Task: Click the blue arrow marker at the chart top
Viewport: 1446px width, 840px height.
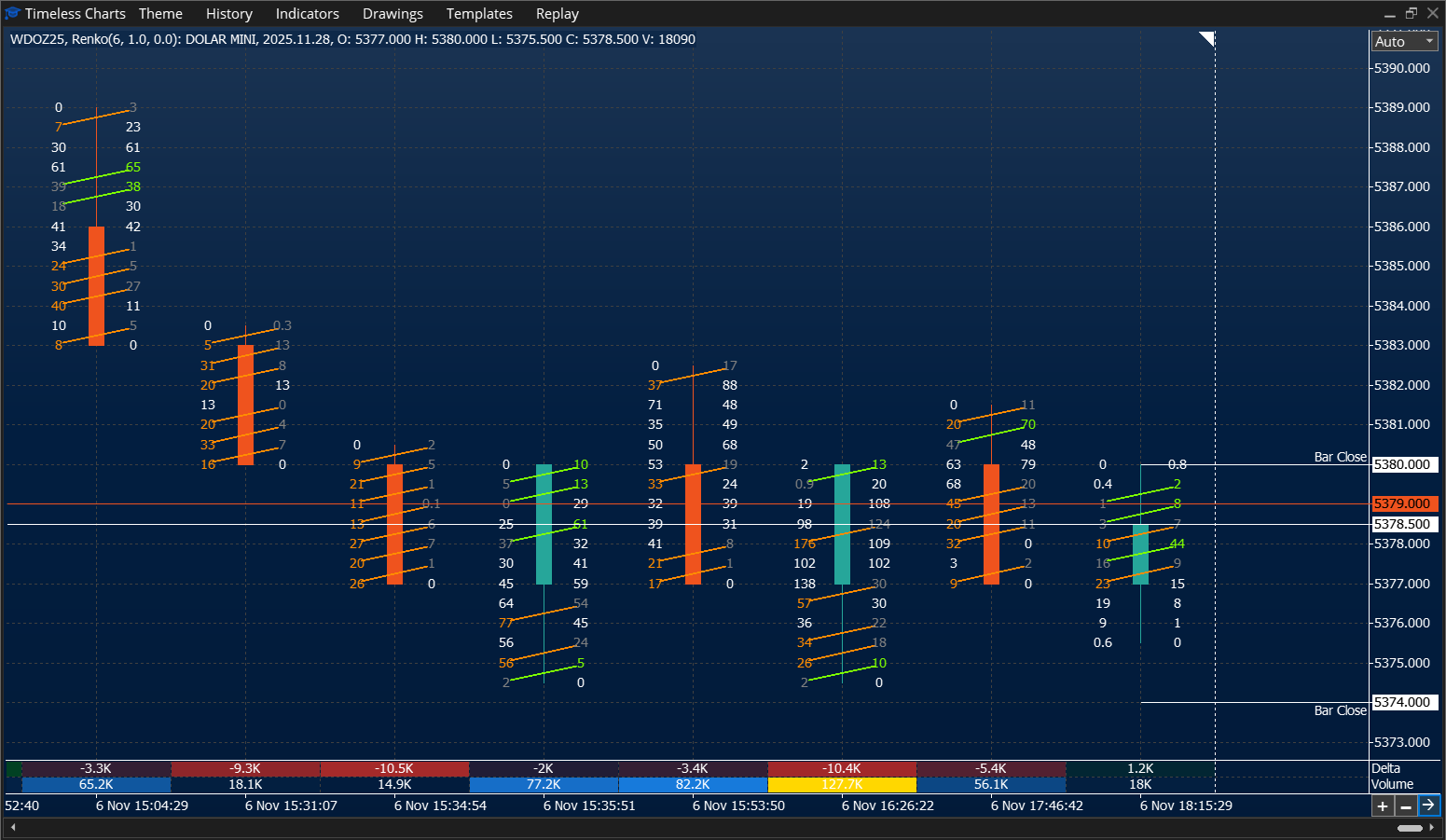Action: coord(1208,37)
